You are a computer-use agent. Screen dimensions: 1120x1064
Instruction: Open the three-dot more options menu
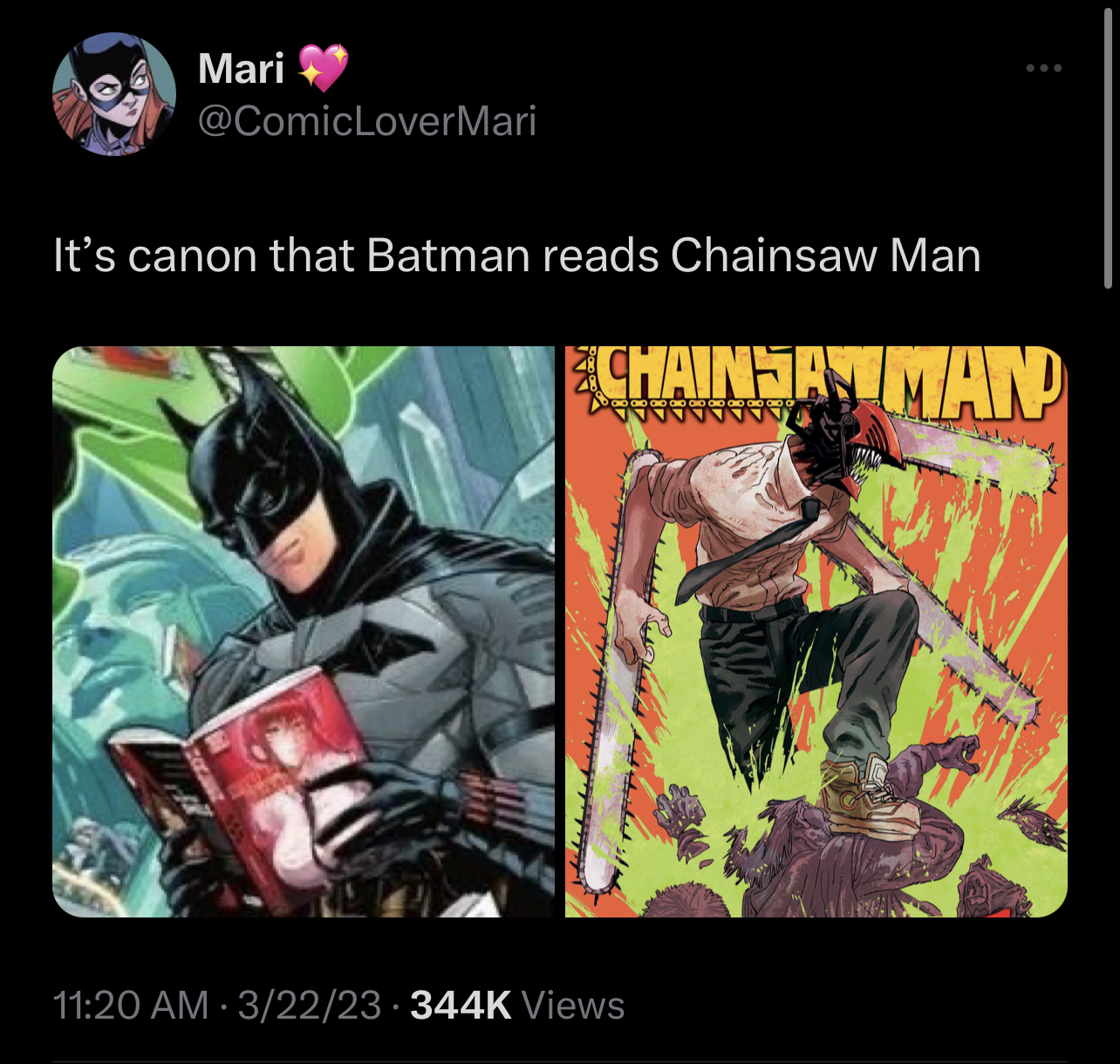[x=1044, y=68]
